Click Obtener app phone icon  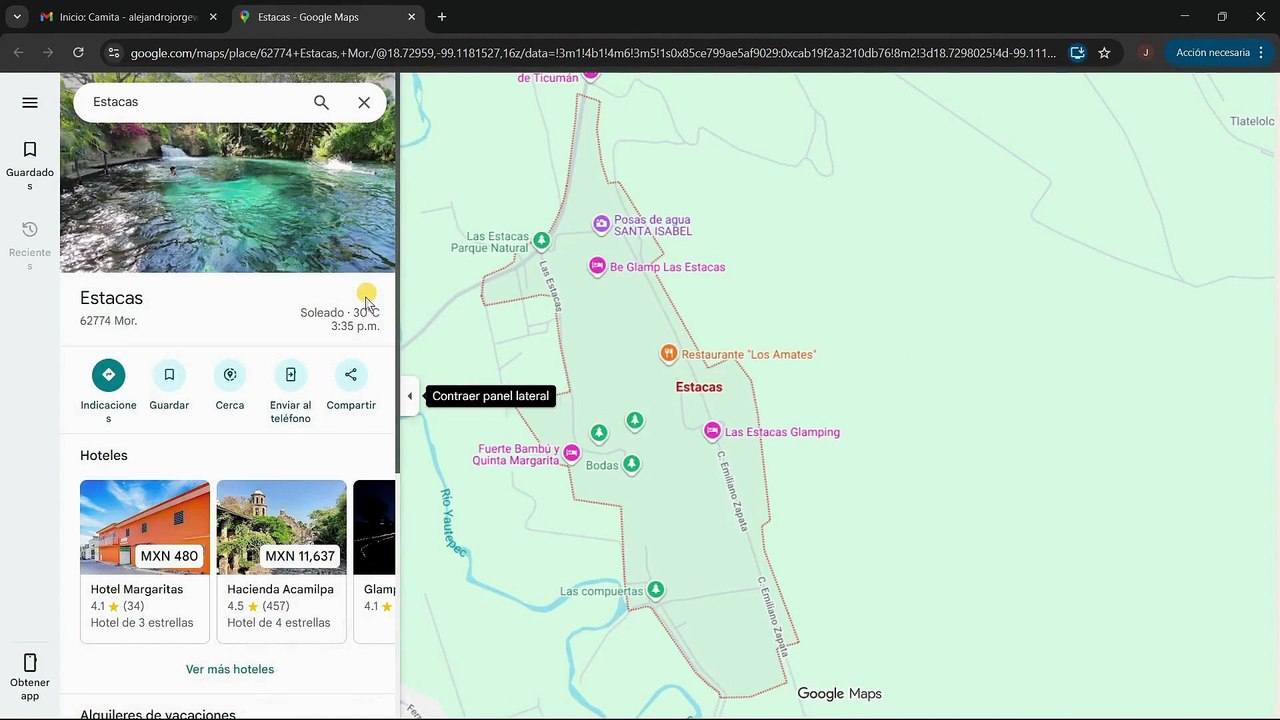click(30, 677)
